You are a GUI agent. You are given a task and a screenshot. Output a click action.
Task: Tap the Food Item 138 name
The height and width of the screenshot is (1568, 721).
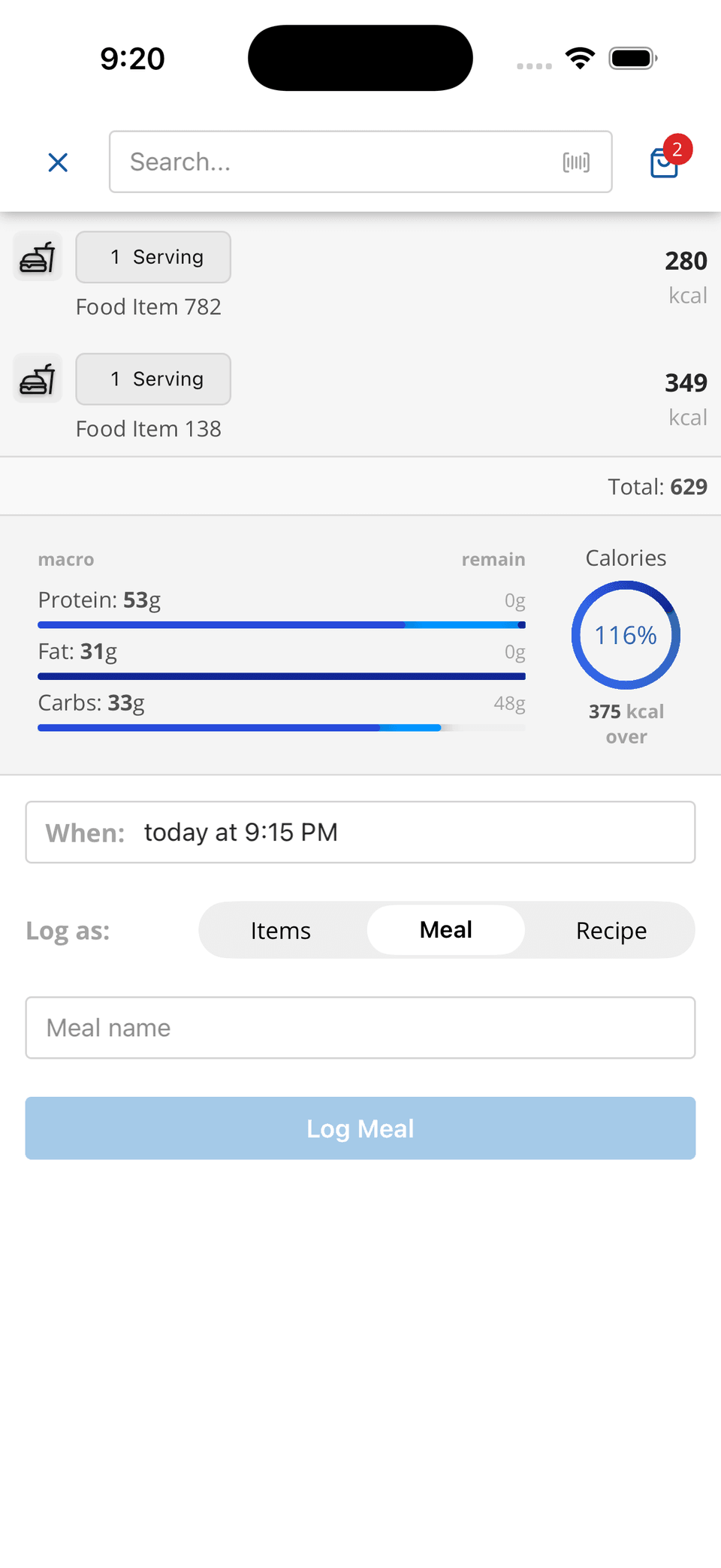(x=149, y=429)
